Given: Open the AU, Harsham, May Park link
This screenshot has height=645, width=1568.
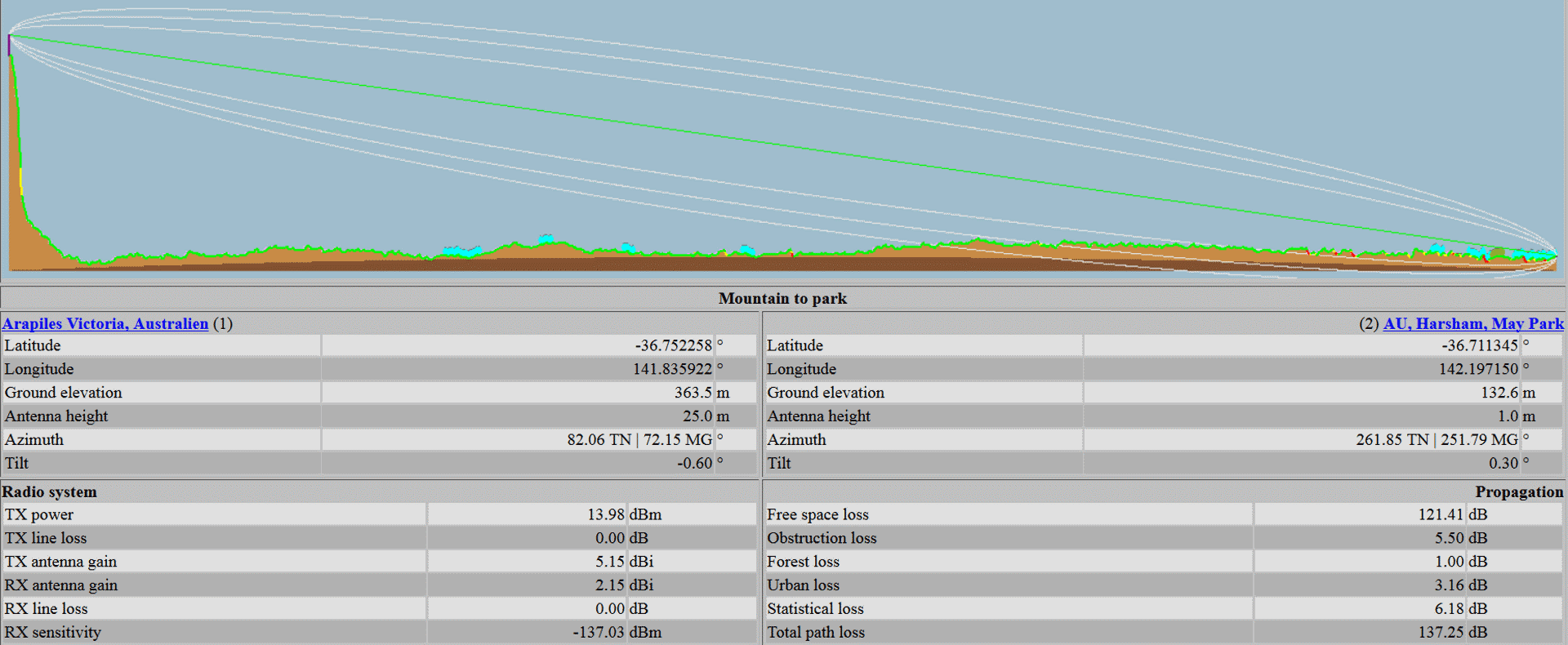Looking at the screenshot, I should [1472, 324].
